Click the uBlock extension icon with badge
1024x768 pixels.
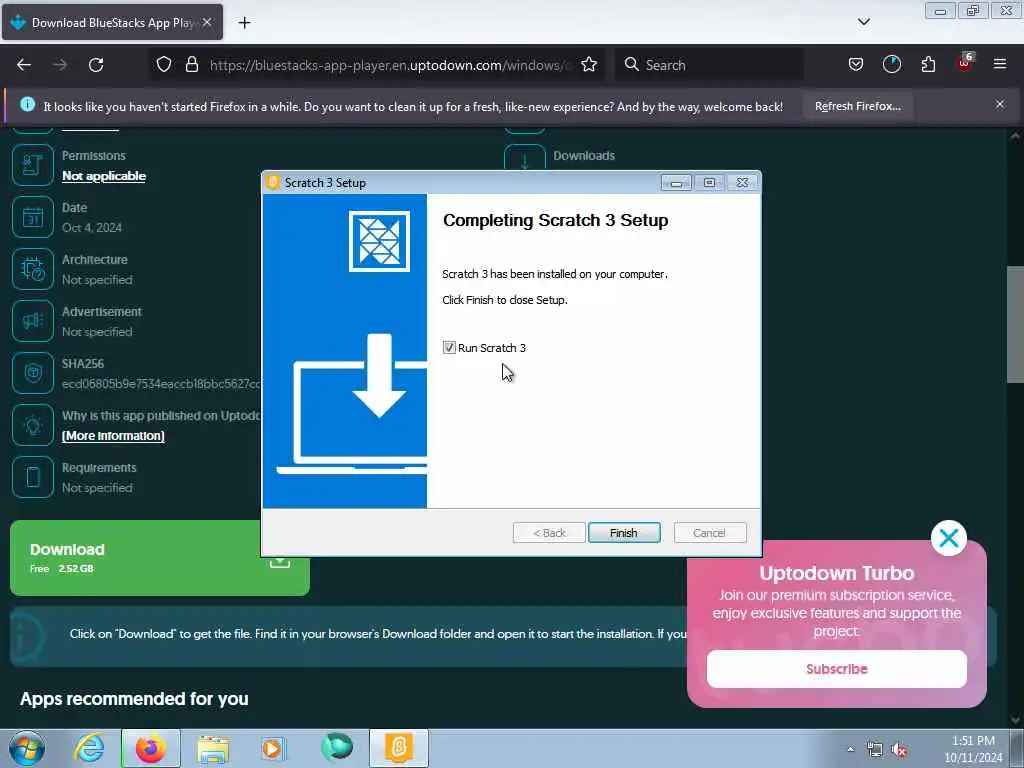(x=965, y=63)
